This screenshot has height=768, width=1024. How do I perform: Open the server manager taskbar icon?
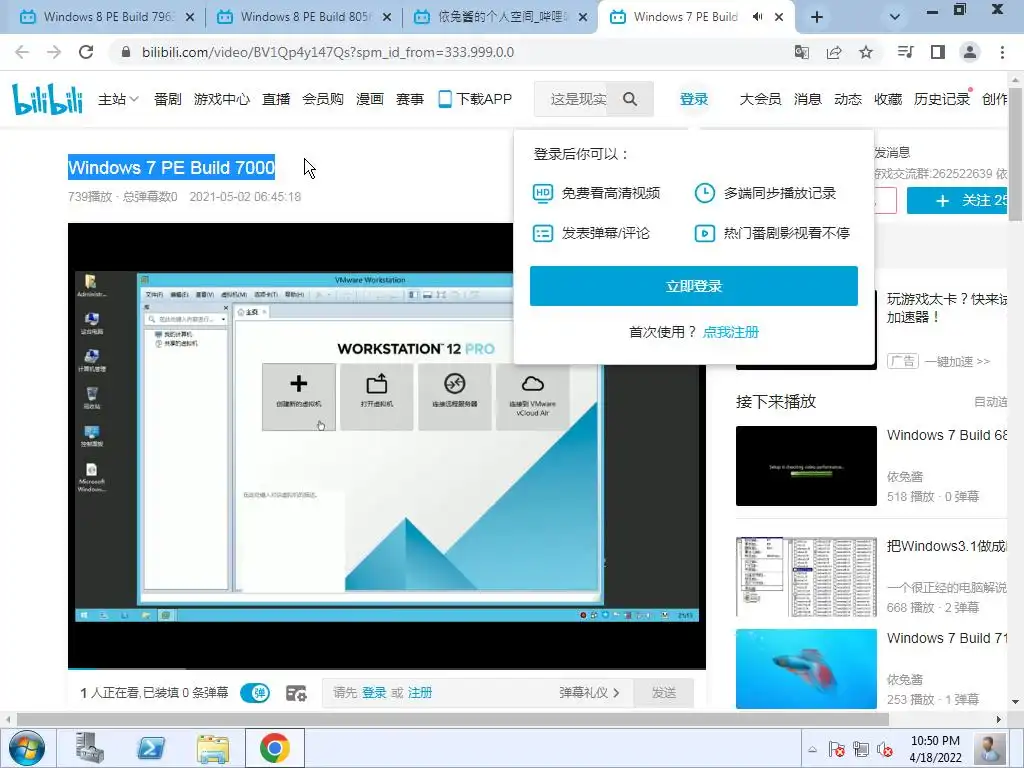(89, 748)
